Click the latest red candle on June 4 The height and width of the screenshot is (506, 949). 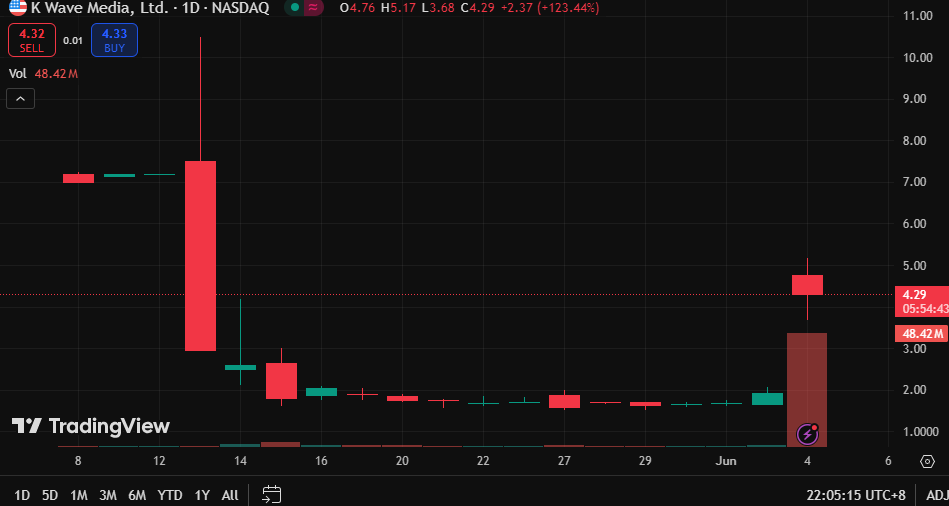[807, 285]
